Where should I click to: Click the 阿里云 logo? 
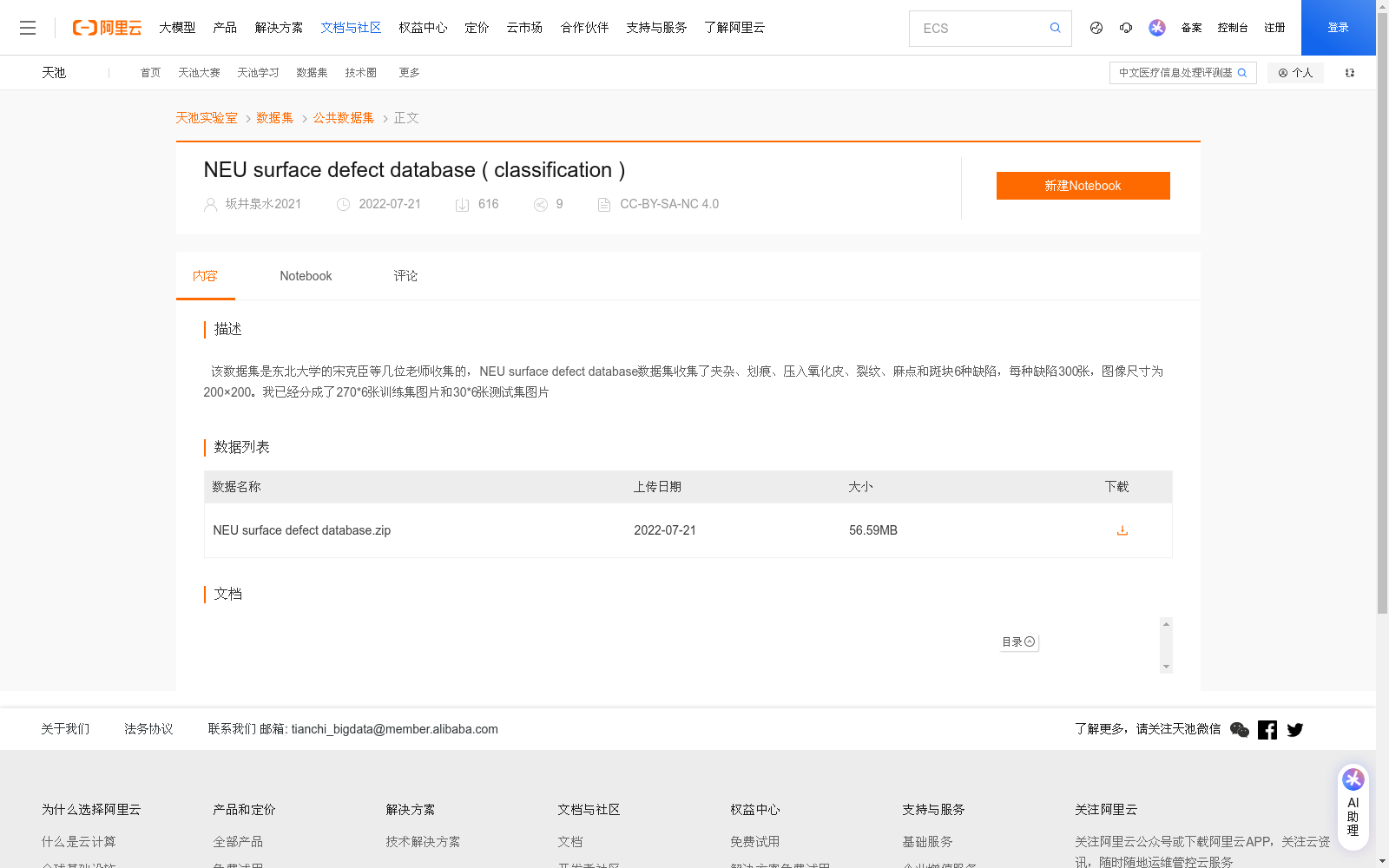[107, 28]
